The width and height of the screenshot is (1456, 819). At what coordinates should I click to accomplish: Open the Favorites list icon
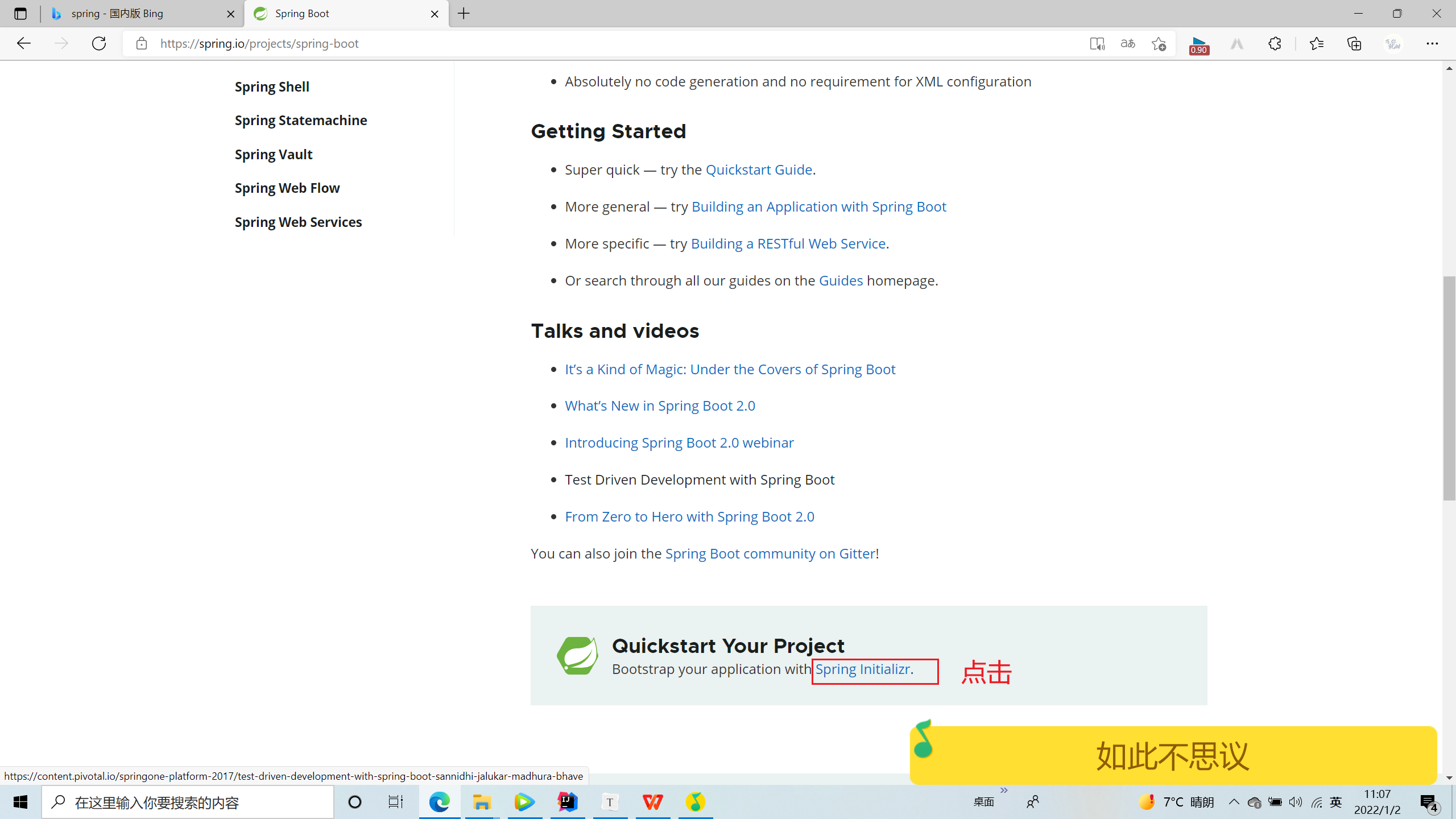[1316, 43]
